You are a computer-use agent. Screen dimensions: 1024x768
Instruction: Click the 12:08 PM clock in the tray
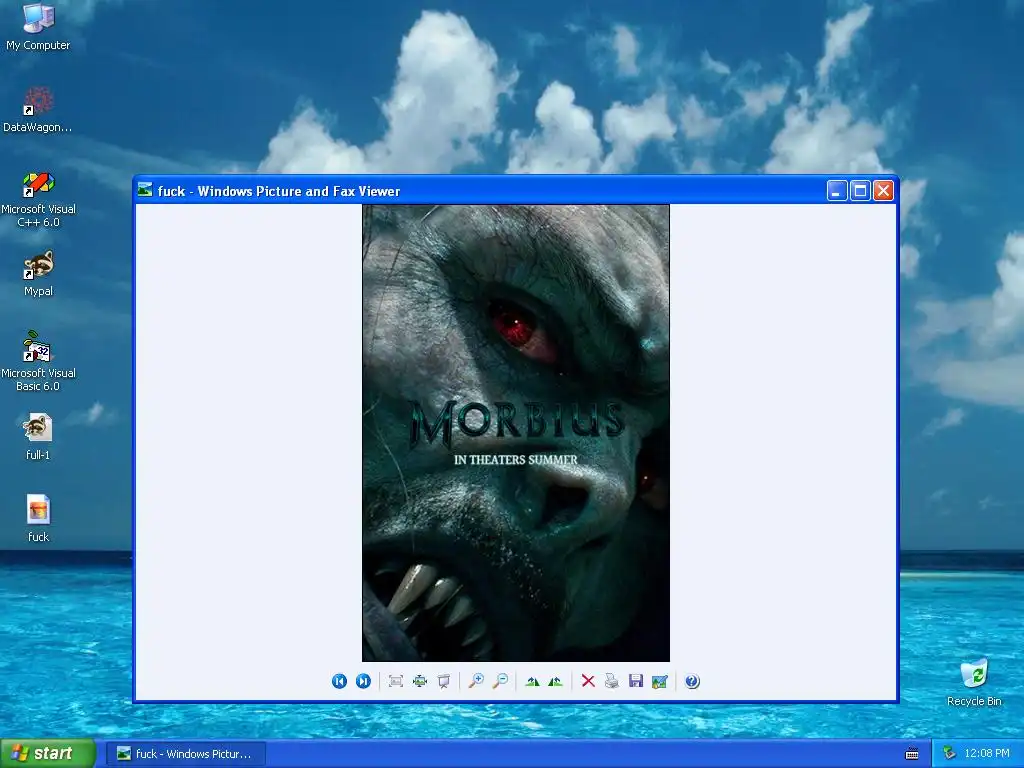(987, 754)
